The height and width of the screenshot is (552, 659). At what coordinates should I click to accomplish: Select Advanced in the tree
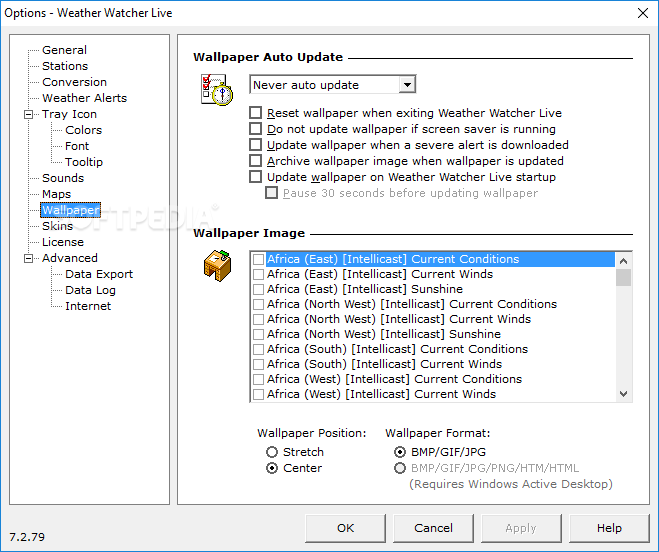70,258
